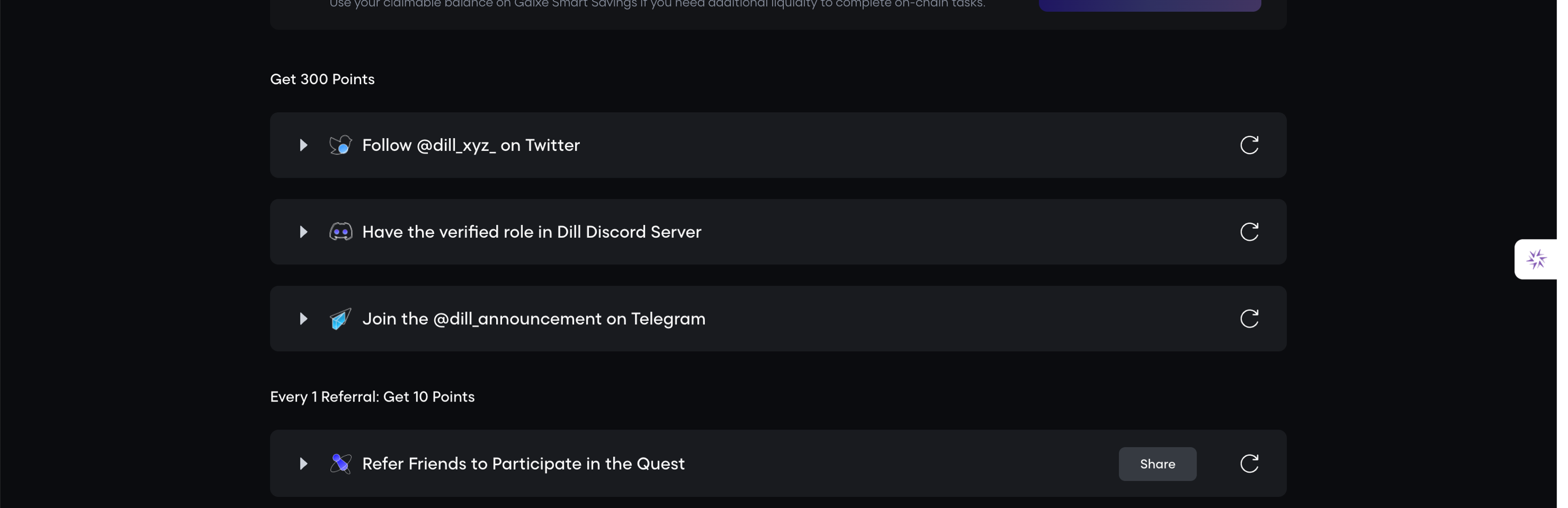
Task: Expand the Follow @dill_xyz_ on Twitter task
Action: click(x=303, y=145)
